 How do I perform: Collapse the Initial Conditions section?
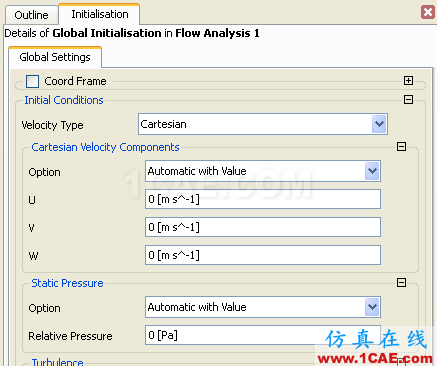[408, 99]
